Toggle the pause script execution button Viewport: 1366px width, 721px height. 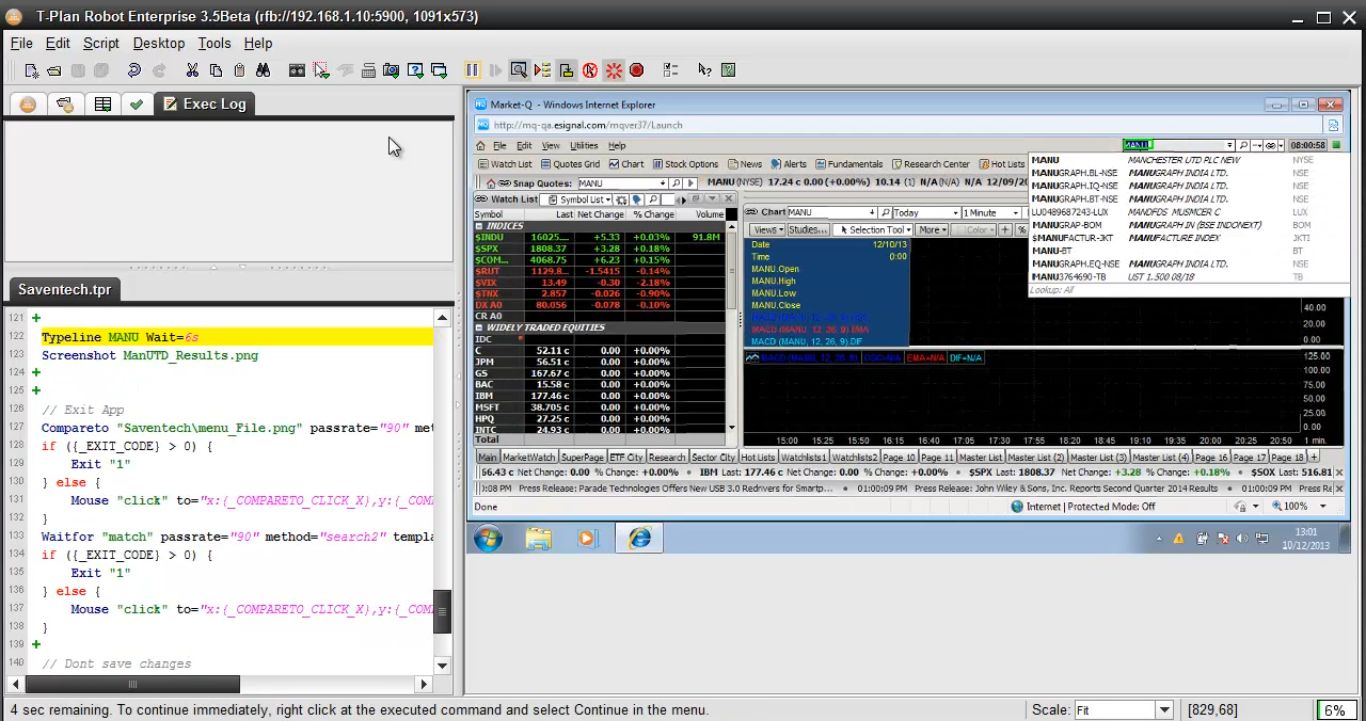click(472, 70)
